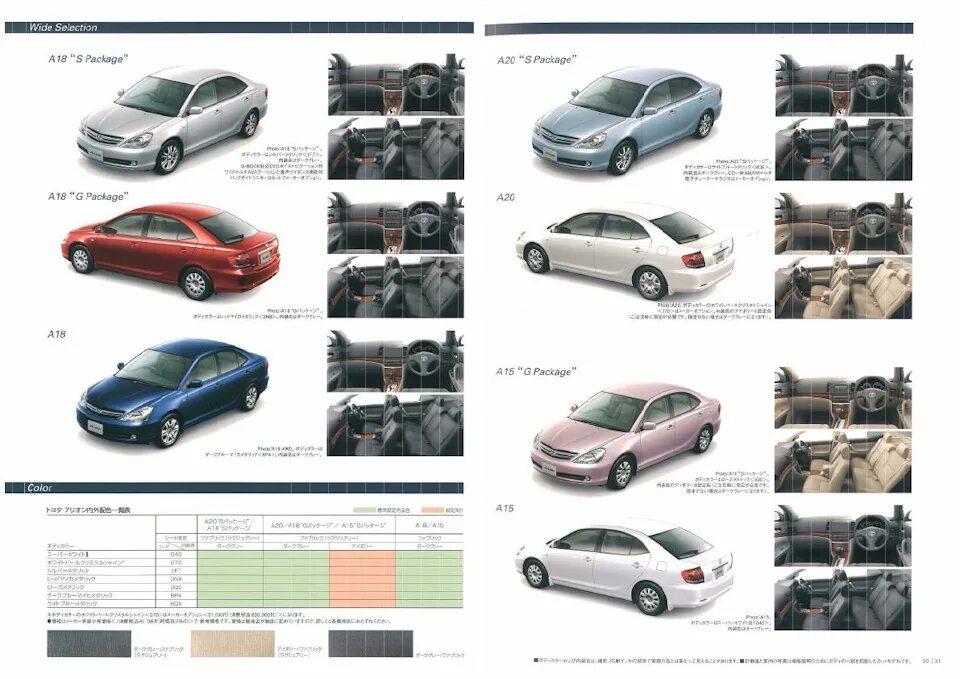
Task: Open the A18 "G Package" seat interior photo
Action: tap(396, 287)
